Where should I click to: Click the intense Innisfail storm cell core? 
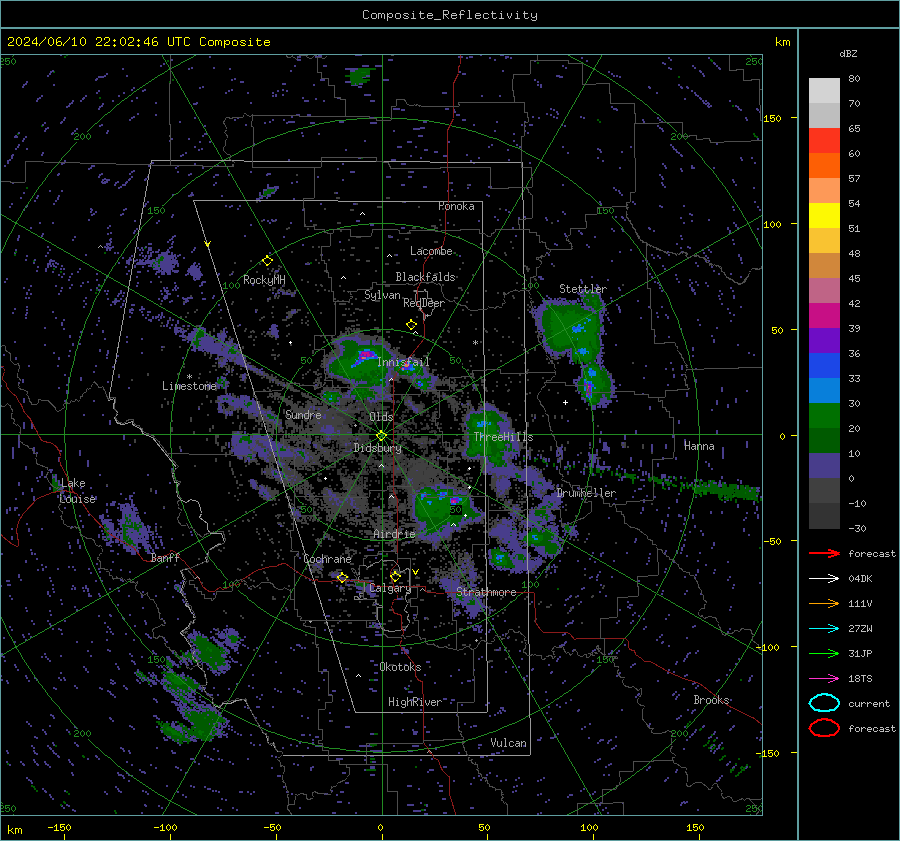[365, 356]
